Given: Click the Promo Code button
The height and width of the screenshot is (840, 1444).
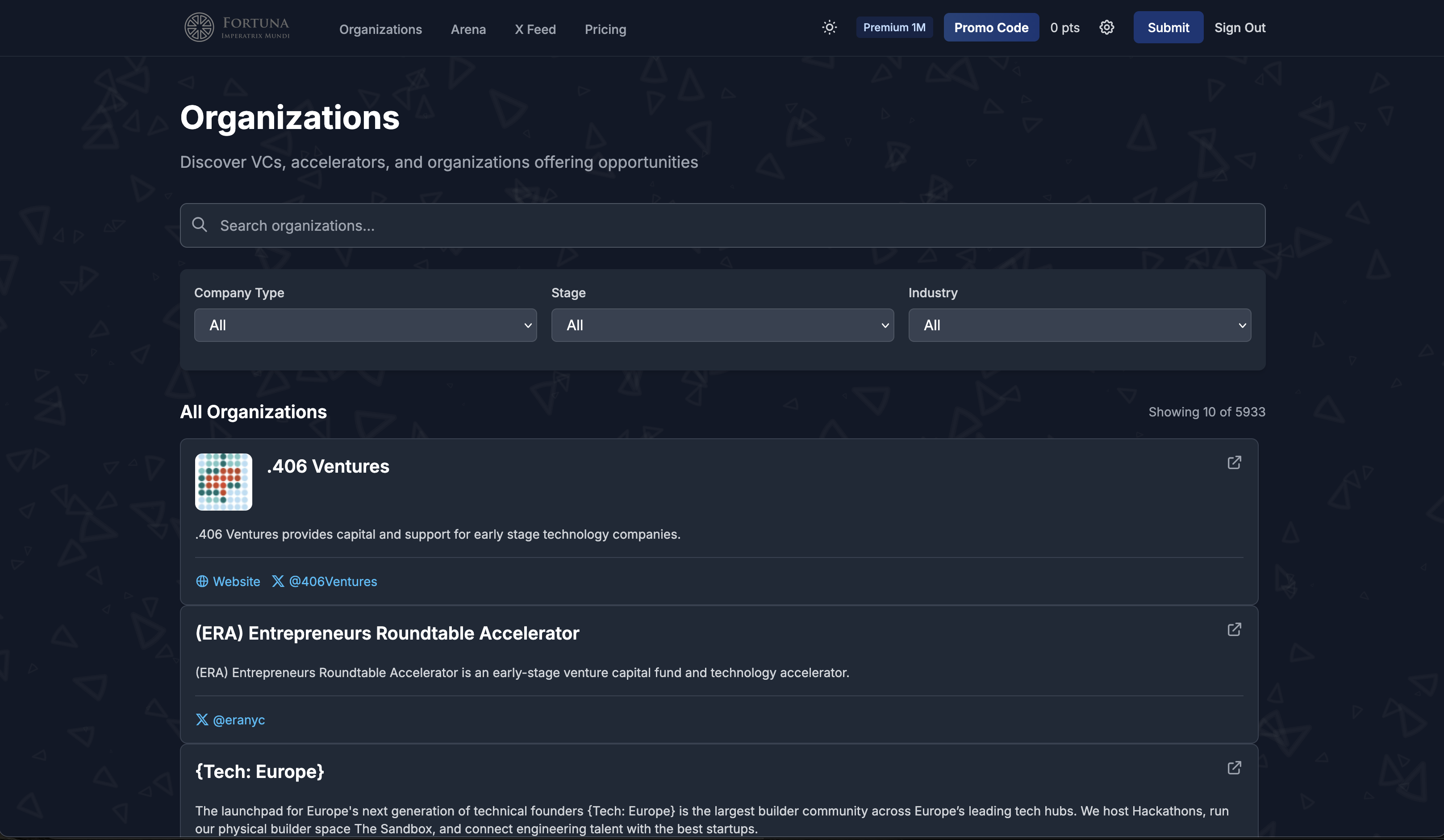Looking at the screenshot, I should click(991, 28).
